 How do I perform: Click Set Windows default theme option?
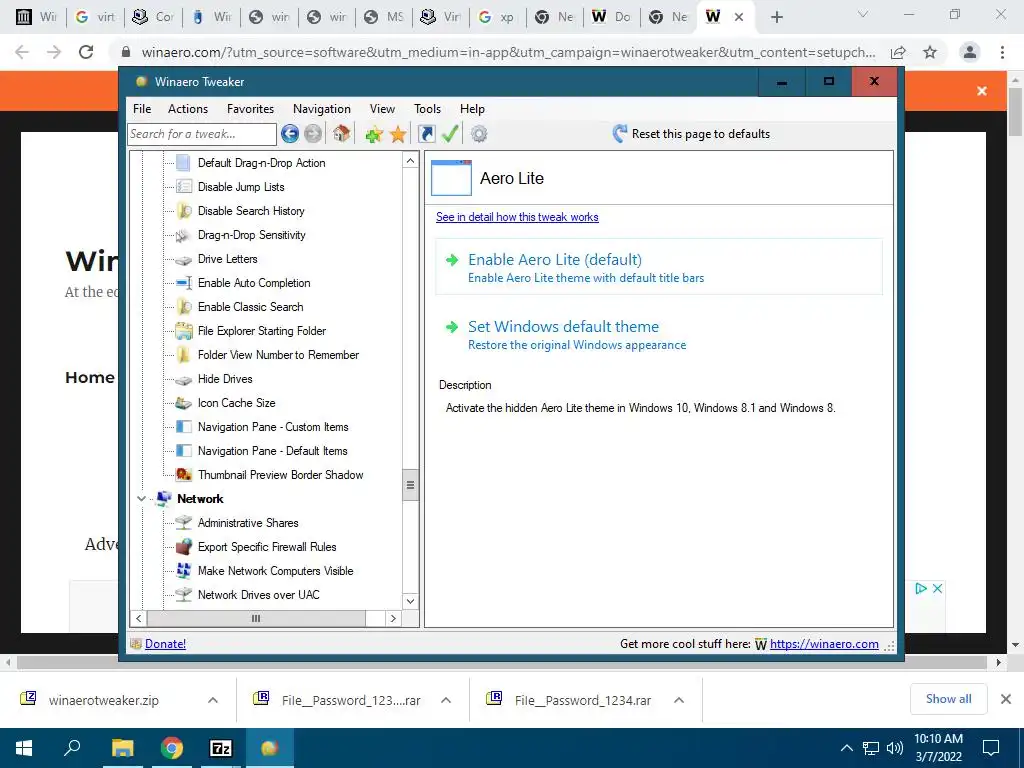click(x=659, y=334)
